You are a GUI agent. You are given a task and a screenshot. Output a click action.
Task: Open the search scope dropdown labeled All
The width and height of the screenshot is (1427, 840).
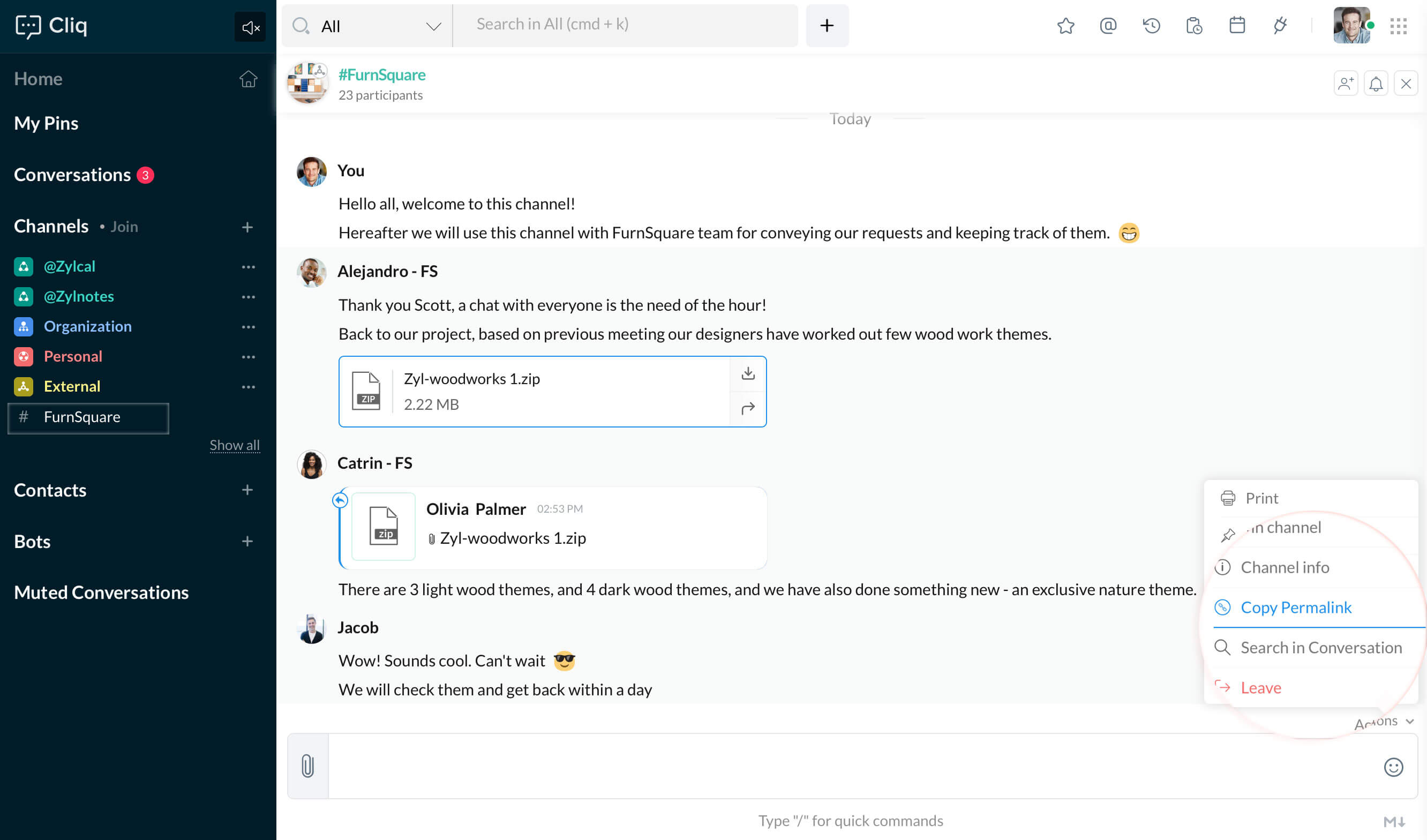pos(367,26)
